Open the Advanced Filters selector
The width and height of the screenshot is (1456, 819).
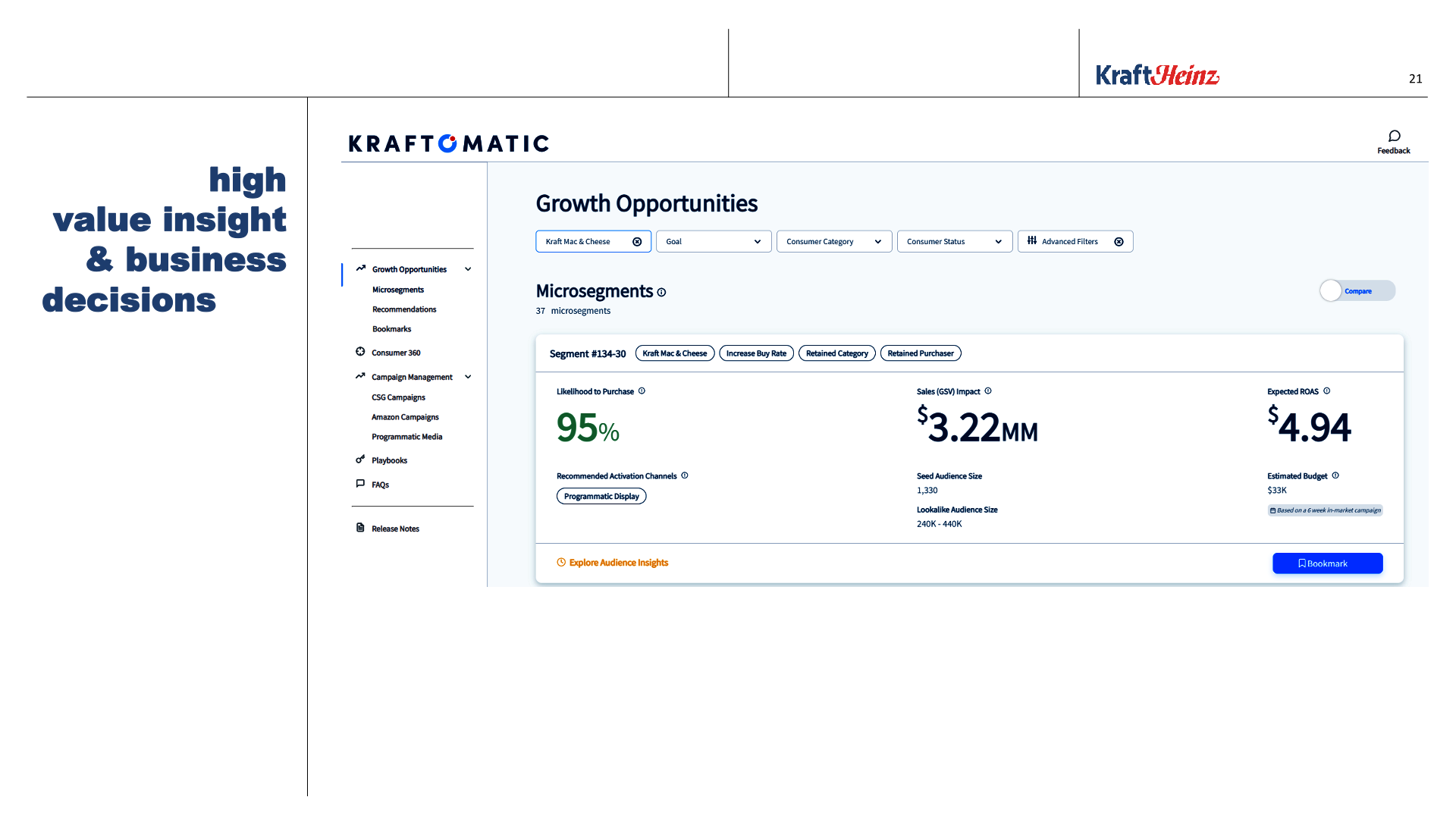point(1075,242)
